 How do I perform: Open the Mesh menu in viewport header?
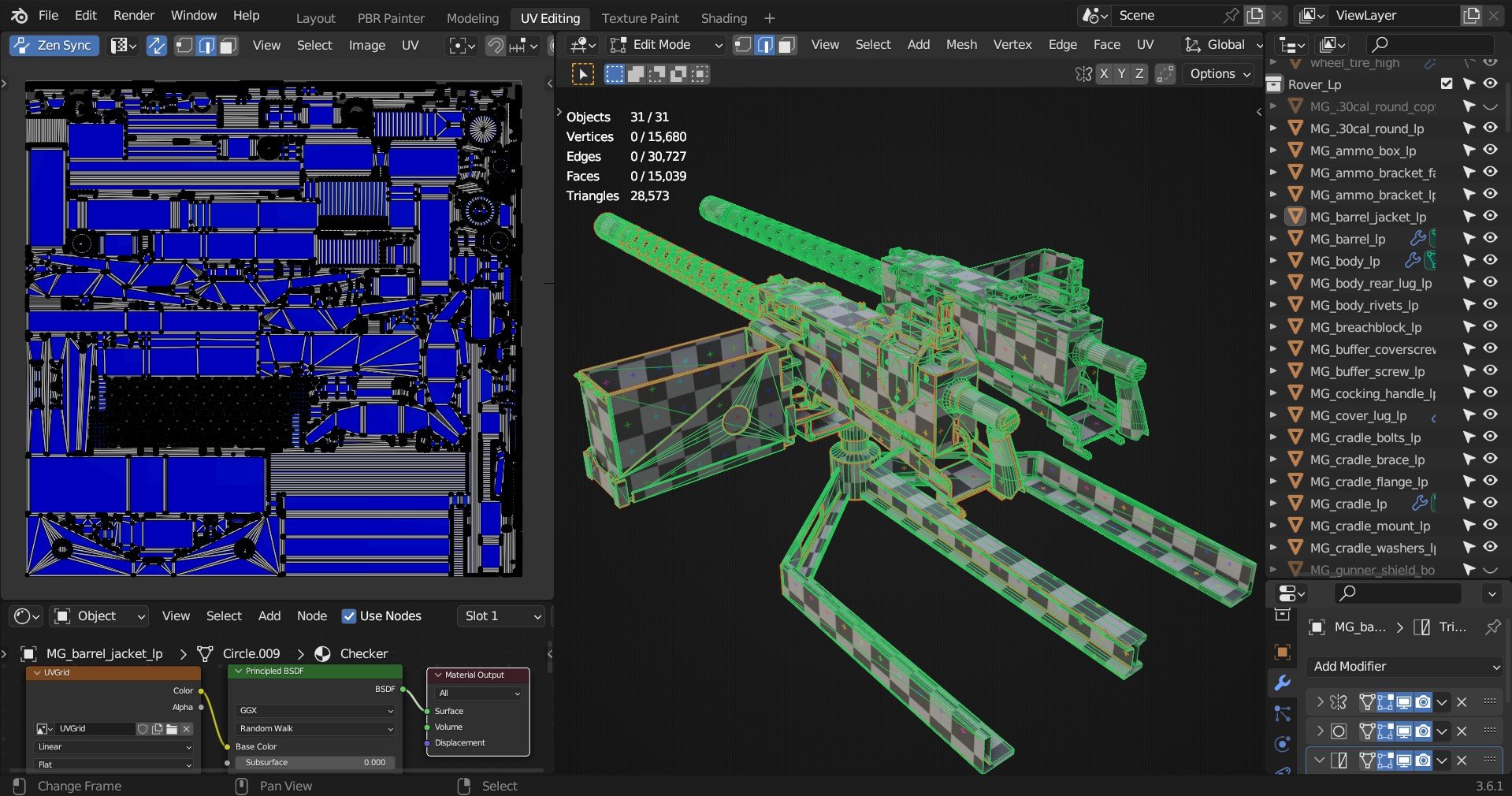pos(961,45)
